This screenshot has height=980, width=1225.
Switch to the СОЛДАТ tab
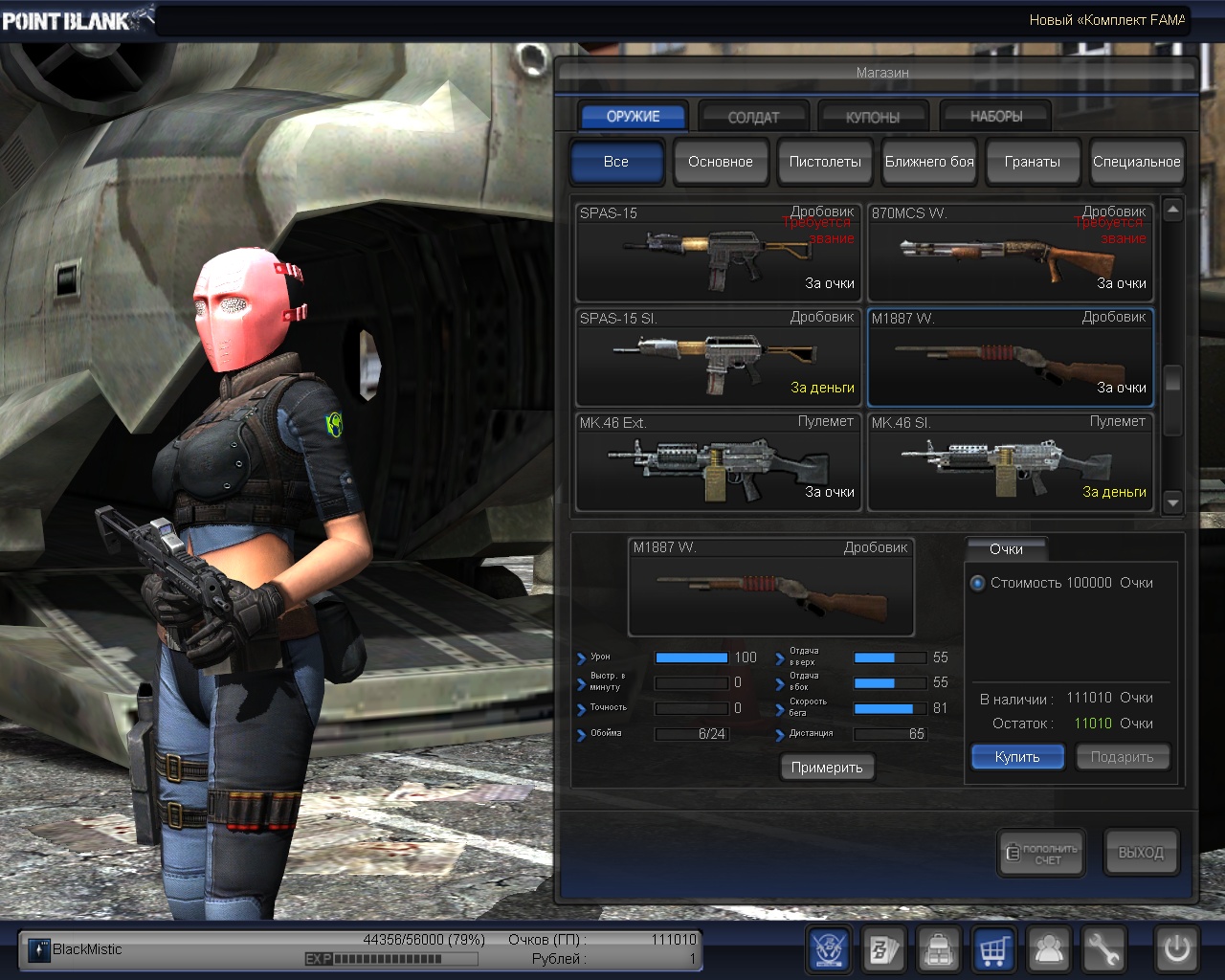pyautogui.click(x=753, y=117)
